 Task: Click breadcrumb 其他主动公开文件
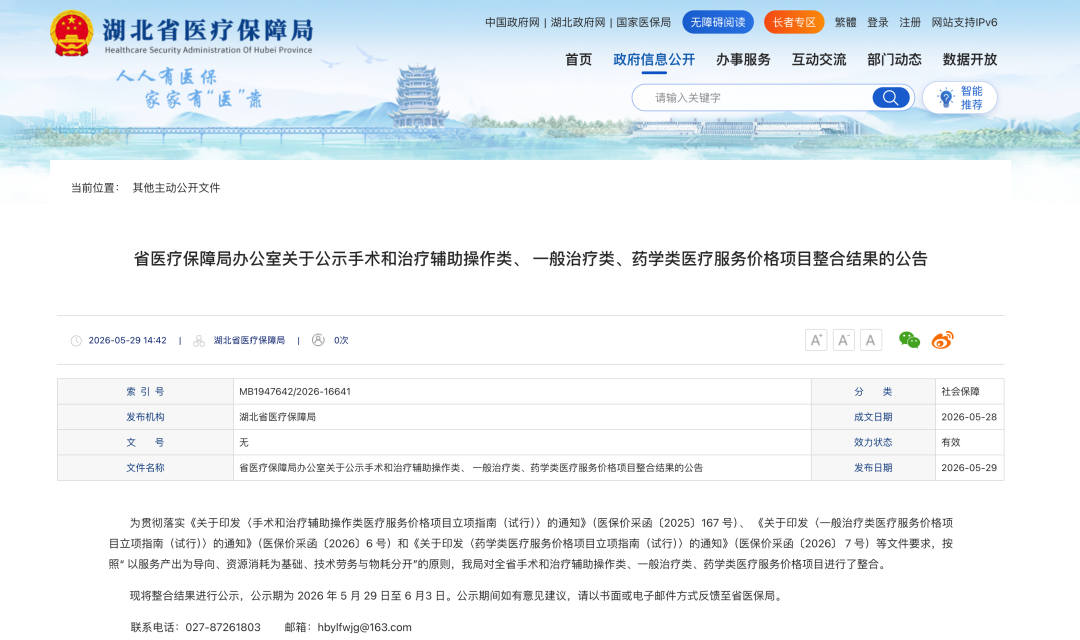pyautogui.click(x=176, y=188)
